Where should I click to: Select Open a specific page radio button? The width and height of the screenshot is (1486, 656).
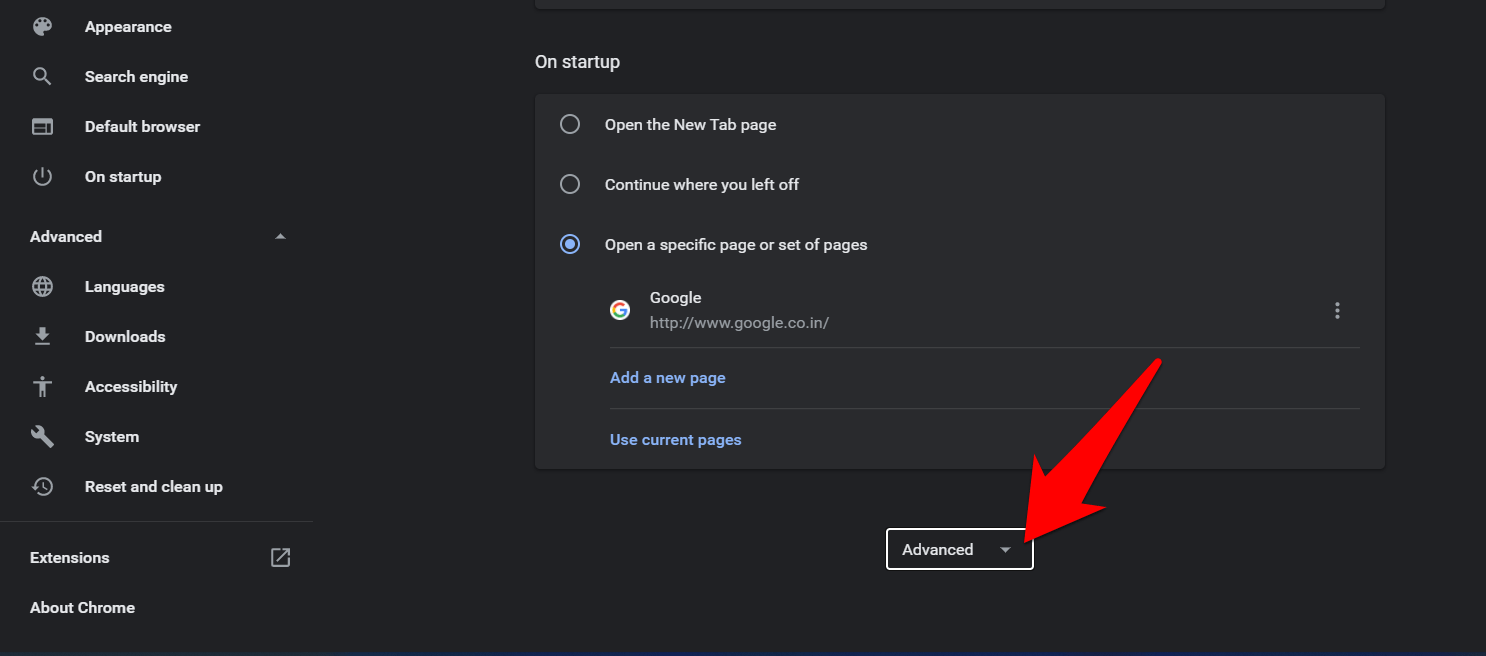[570, 245]
